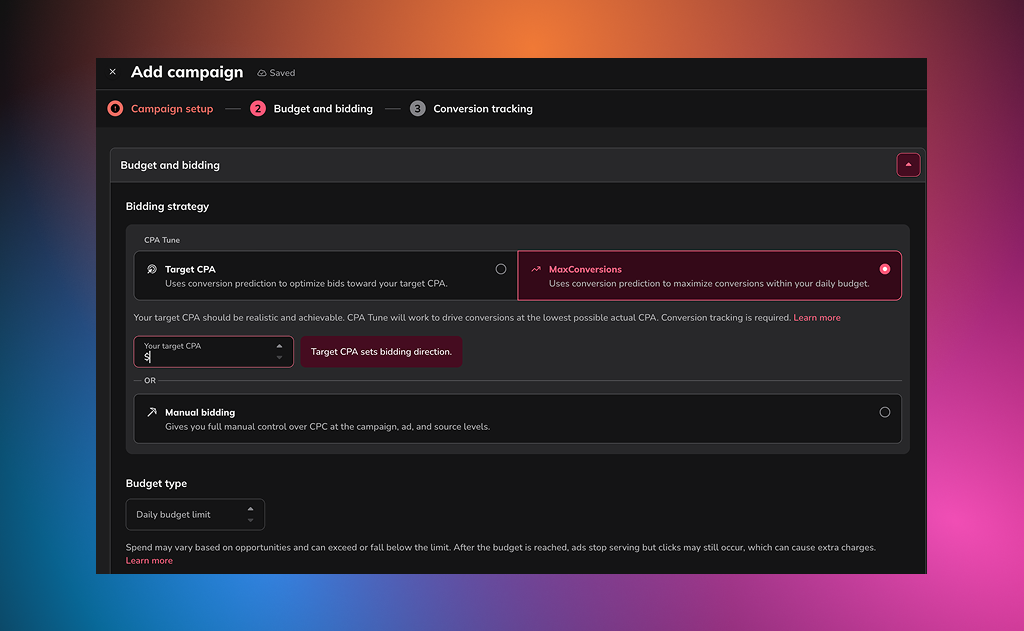This screenshot has width=1024, height=631.
Task: Click the step 3 number badge
Action: tap(417, 108)
